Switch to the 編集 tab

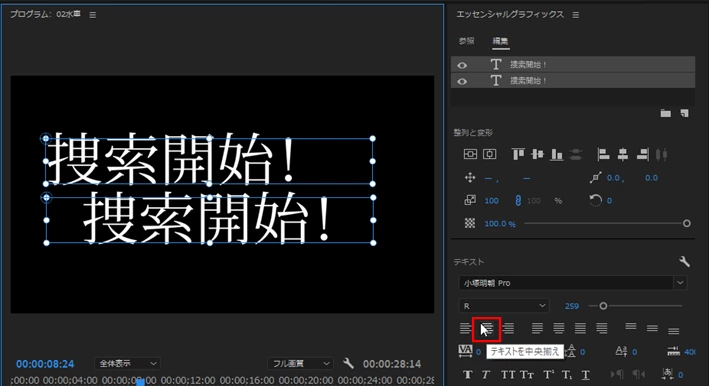pos(500,41)
